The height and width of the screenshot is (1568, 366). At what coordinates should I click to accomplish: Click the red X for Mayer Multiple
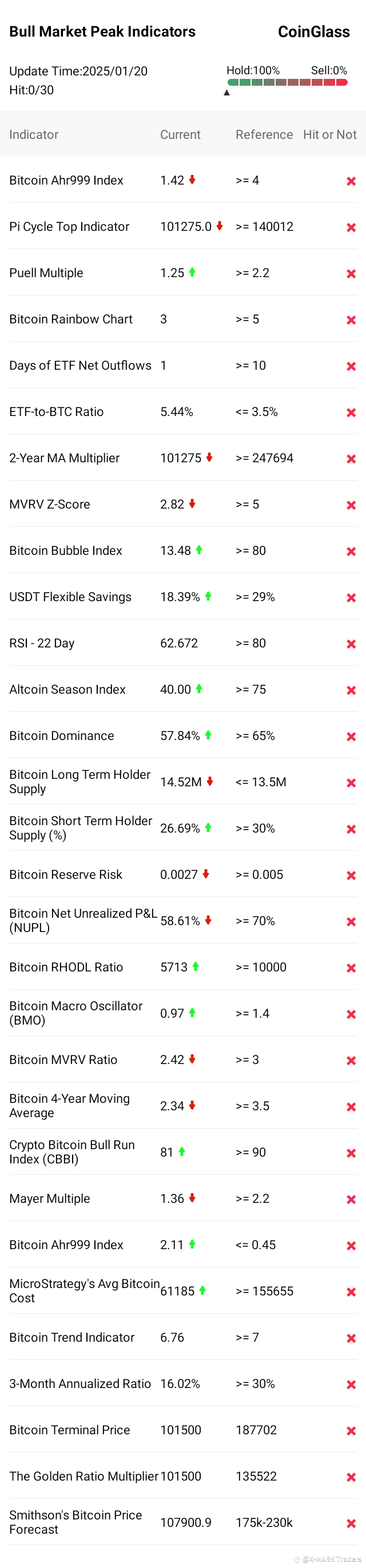pos(351,1199)
